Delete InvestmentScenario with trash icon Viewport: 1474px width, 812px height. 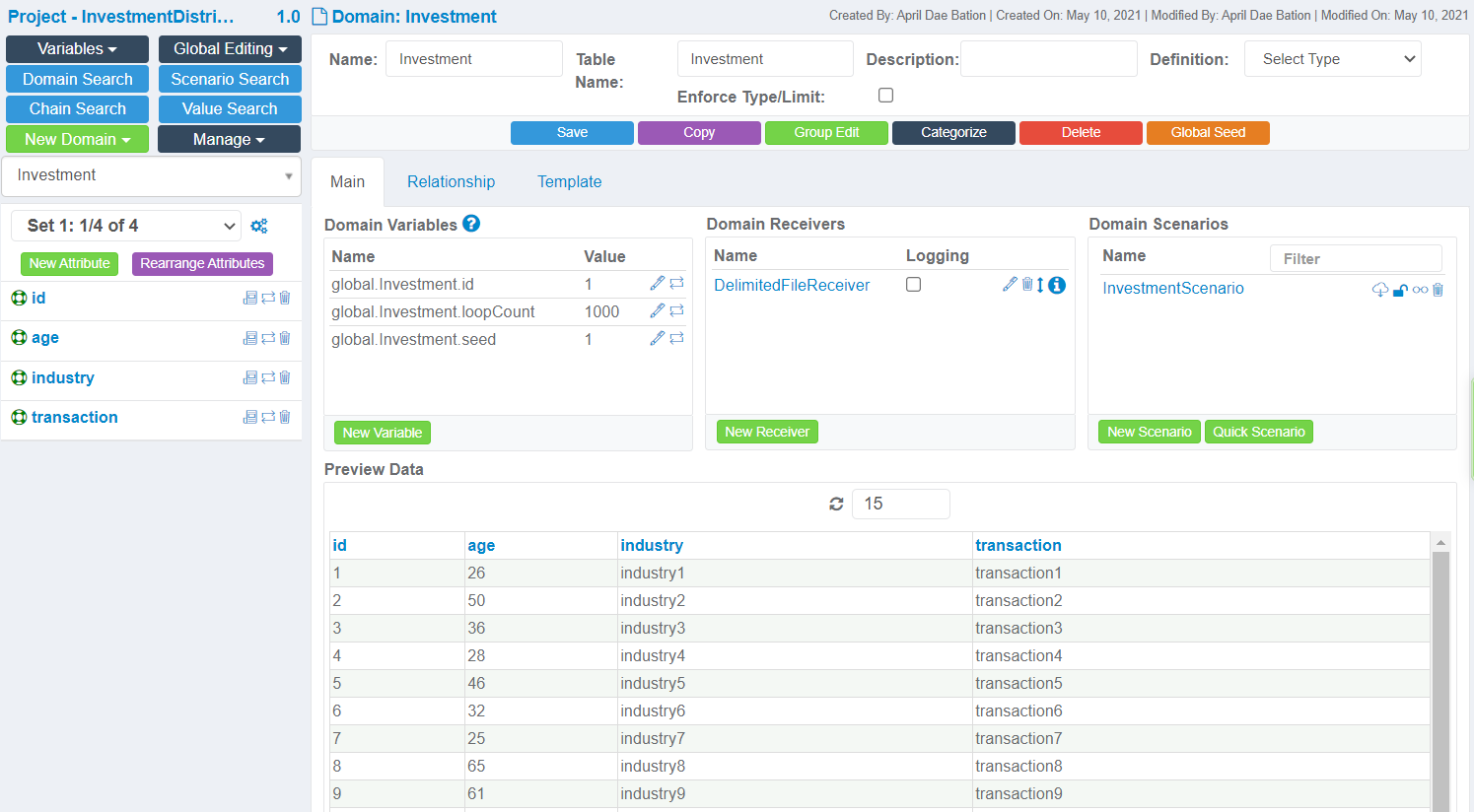pyautogui.click(x=1438, y=290)
